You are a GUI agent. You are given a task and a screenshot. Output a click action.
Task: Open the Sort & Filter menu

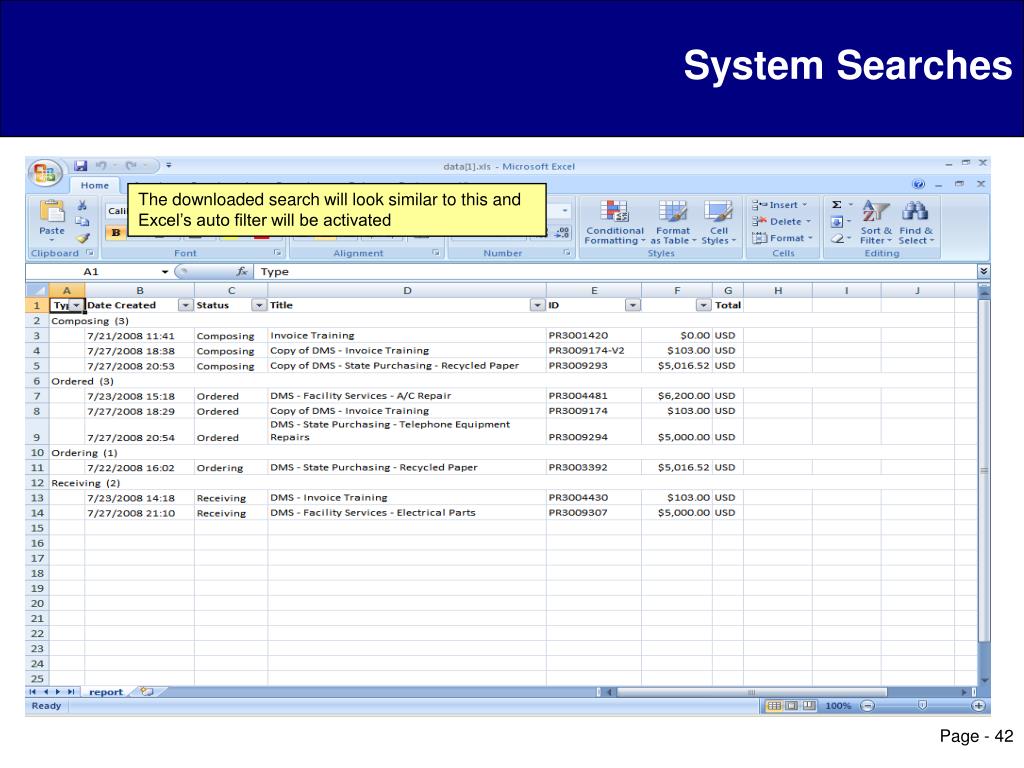pos(876,222)
